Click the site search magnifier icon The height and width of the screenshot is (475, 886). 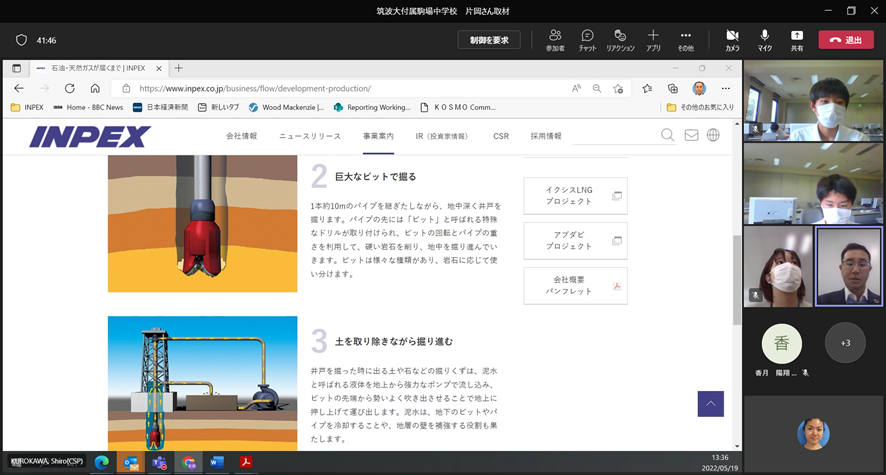[x=667, y=135]
